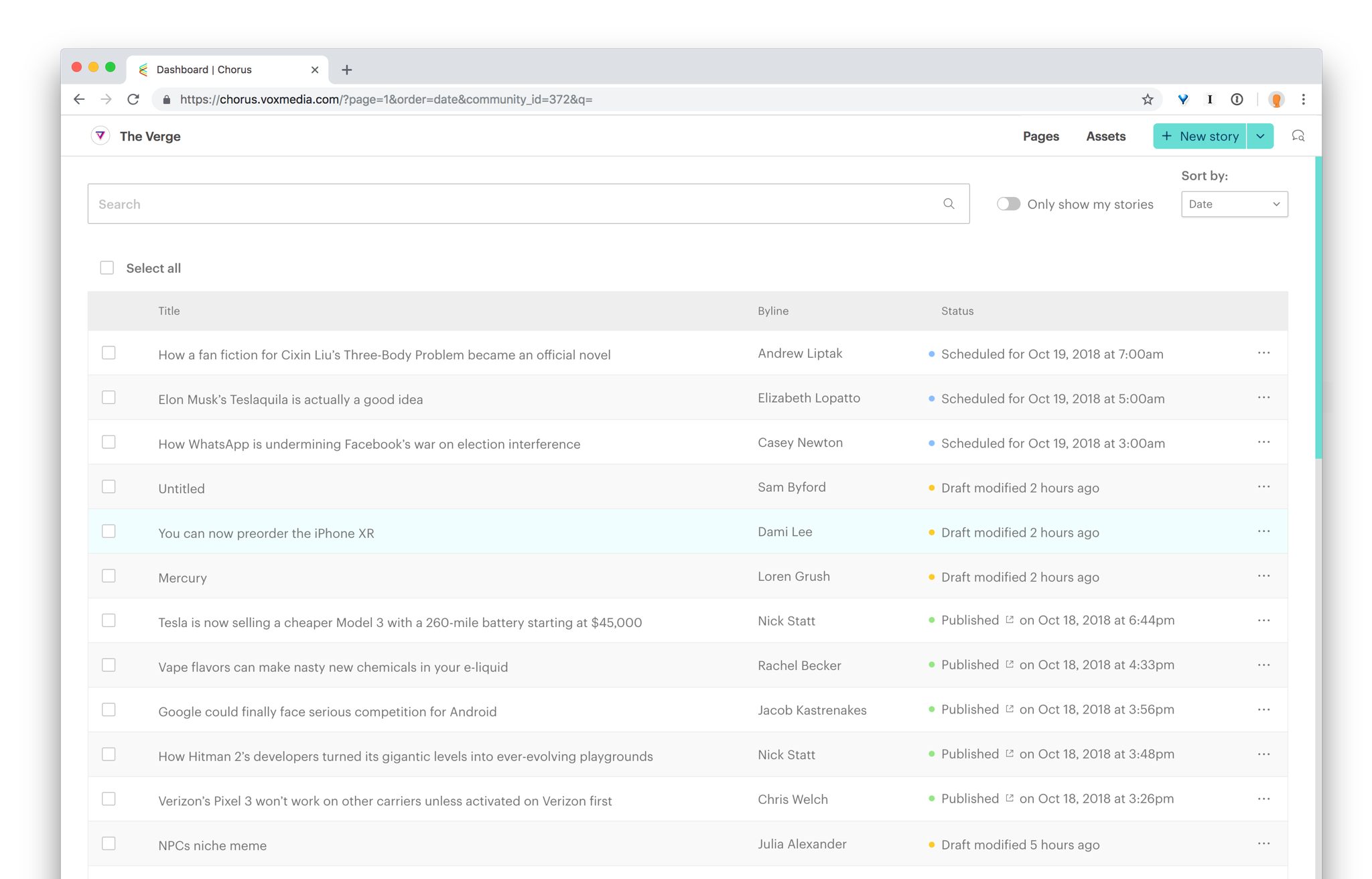Viewport: 1372px width, 879px height.
Task: View site info via the lock icon
Action: point(166,99)
